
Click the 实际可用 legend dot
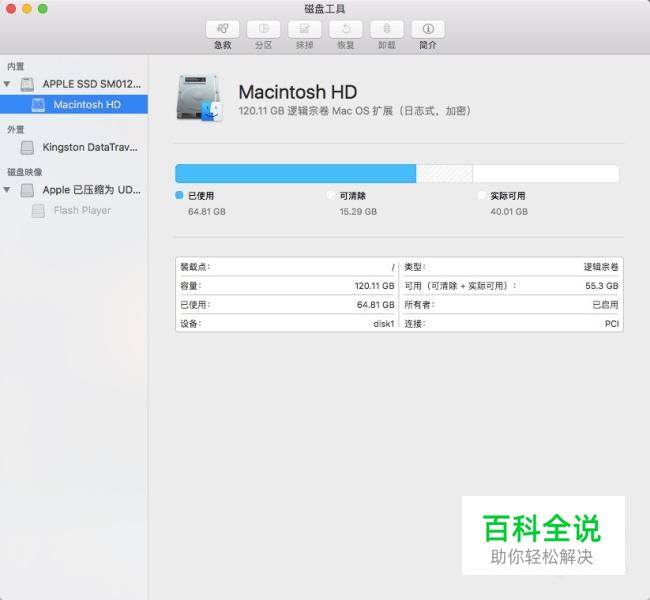(x=481, y=195)
